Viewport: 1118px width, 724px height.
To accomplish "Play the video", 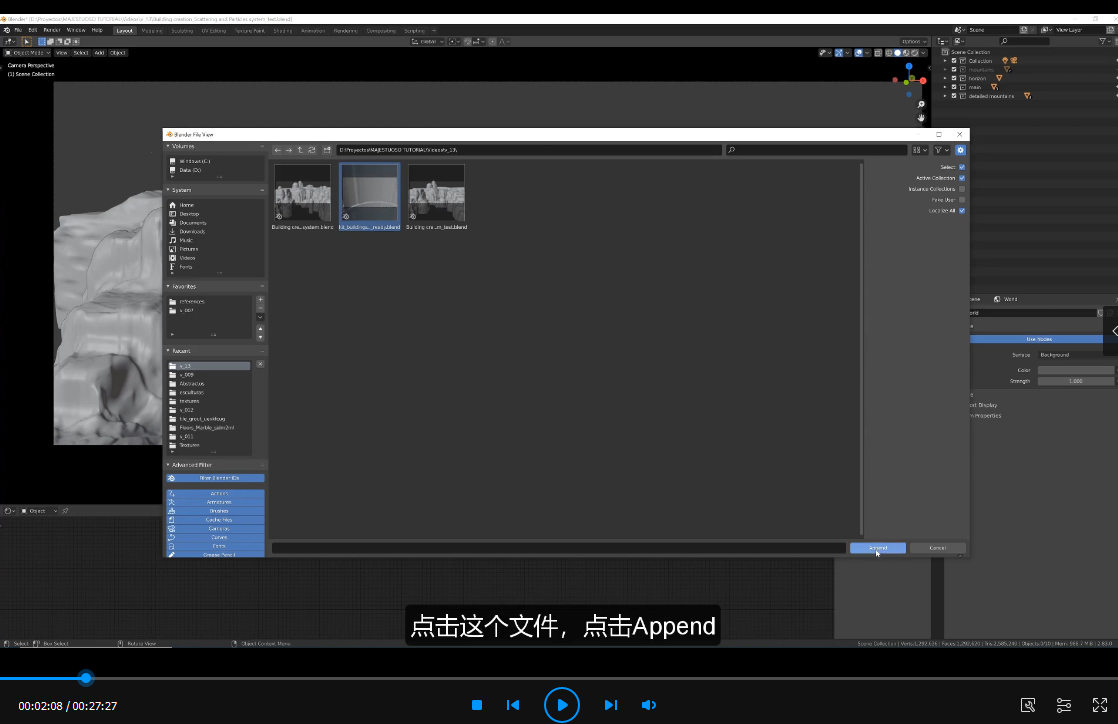I will coord(562,705).
